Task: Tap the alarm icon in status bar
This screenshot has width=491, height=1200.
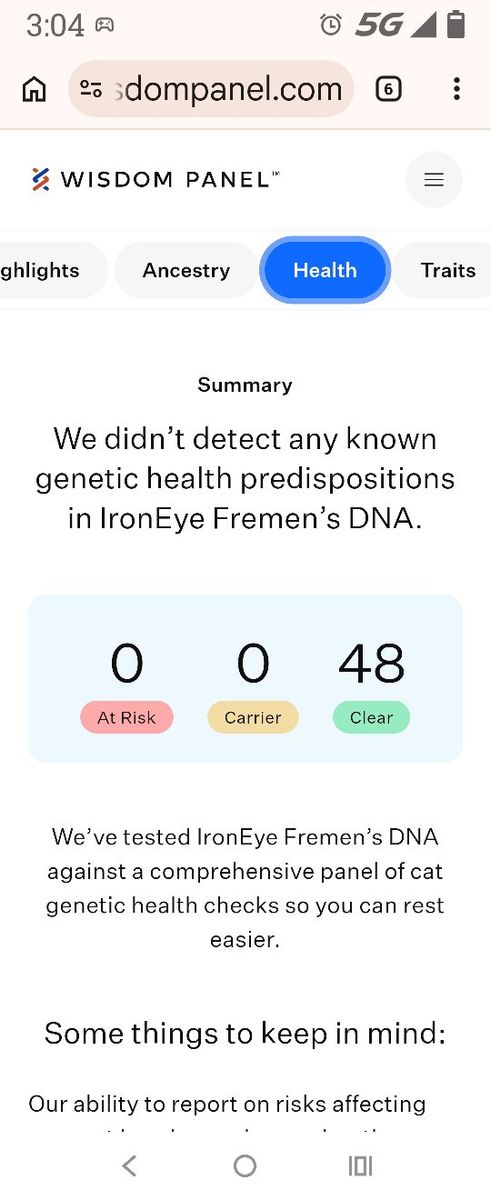Action: (331, 26)
